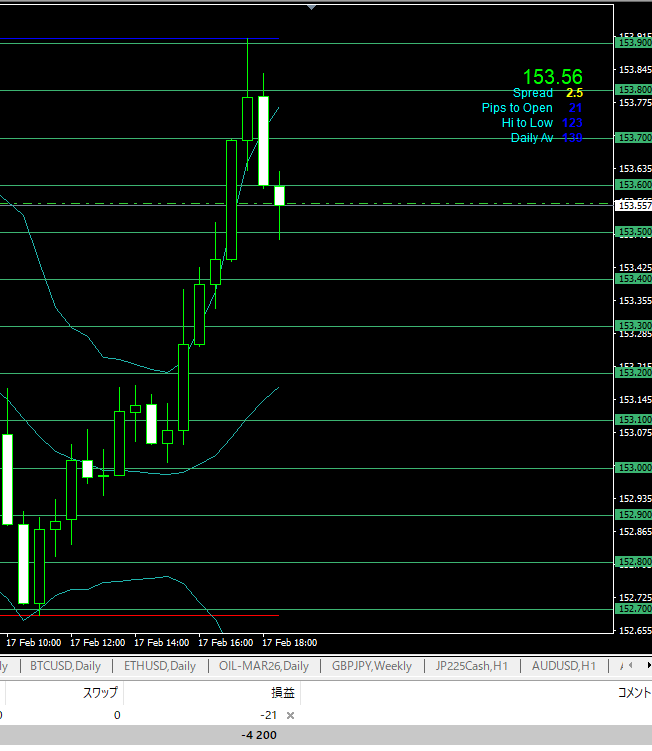
Task: Click the コメント column header
Action: pos(633,692)
